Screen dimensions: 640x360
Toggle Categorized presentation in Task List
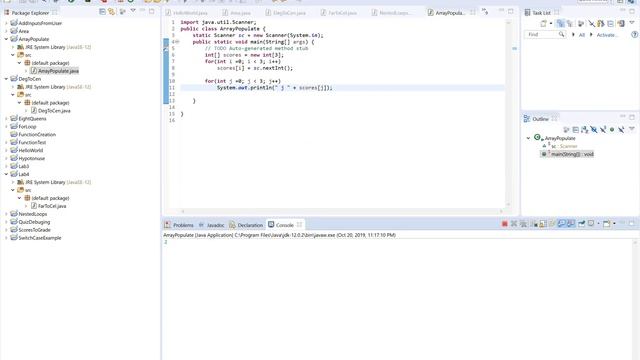click(x=561, y=24)
